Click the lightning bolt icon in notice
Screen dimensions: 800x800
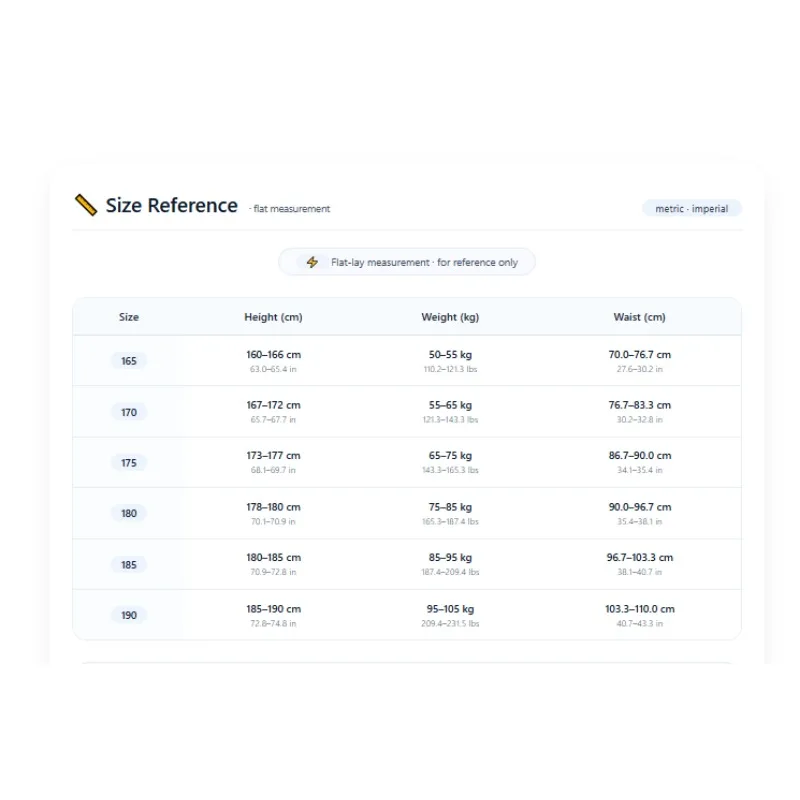312,262
